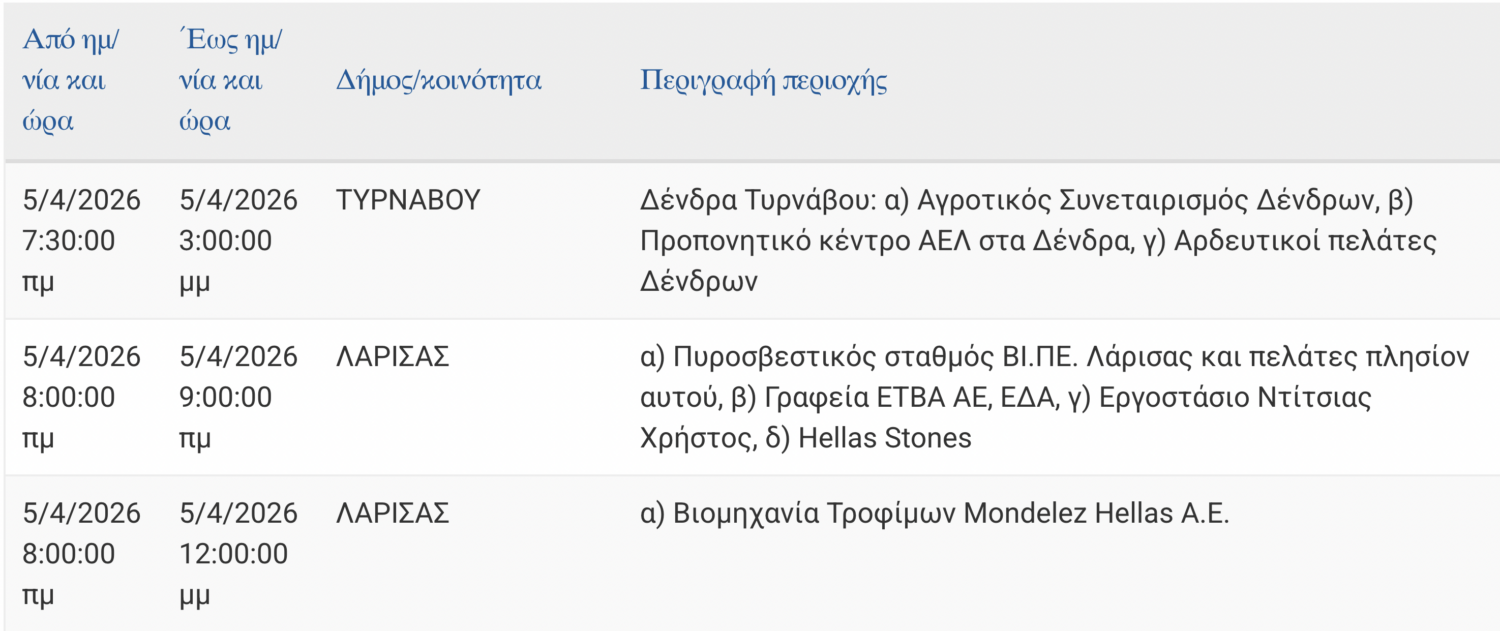
Task: Click the 'Hellas Stones' text
Action: [884, 438]
